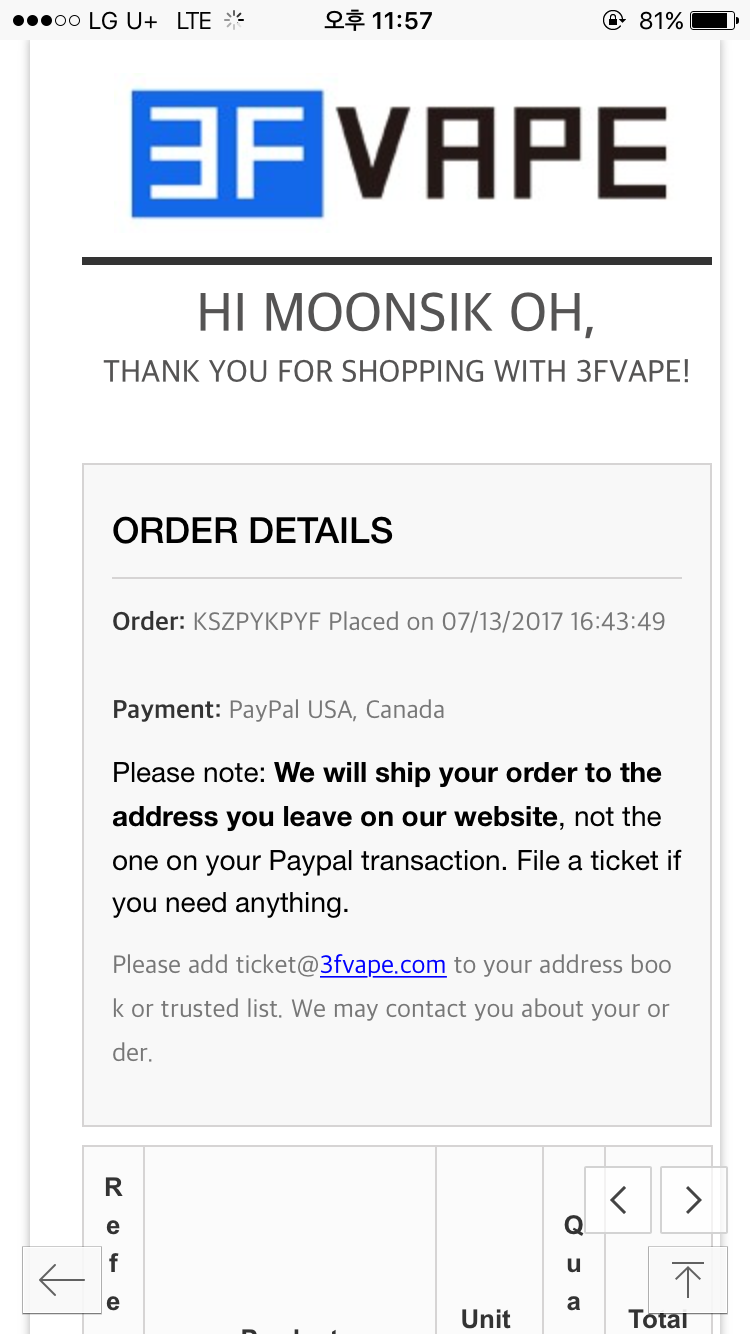
Task: Tap the Total column header
Action: [x=658, y=1318]
